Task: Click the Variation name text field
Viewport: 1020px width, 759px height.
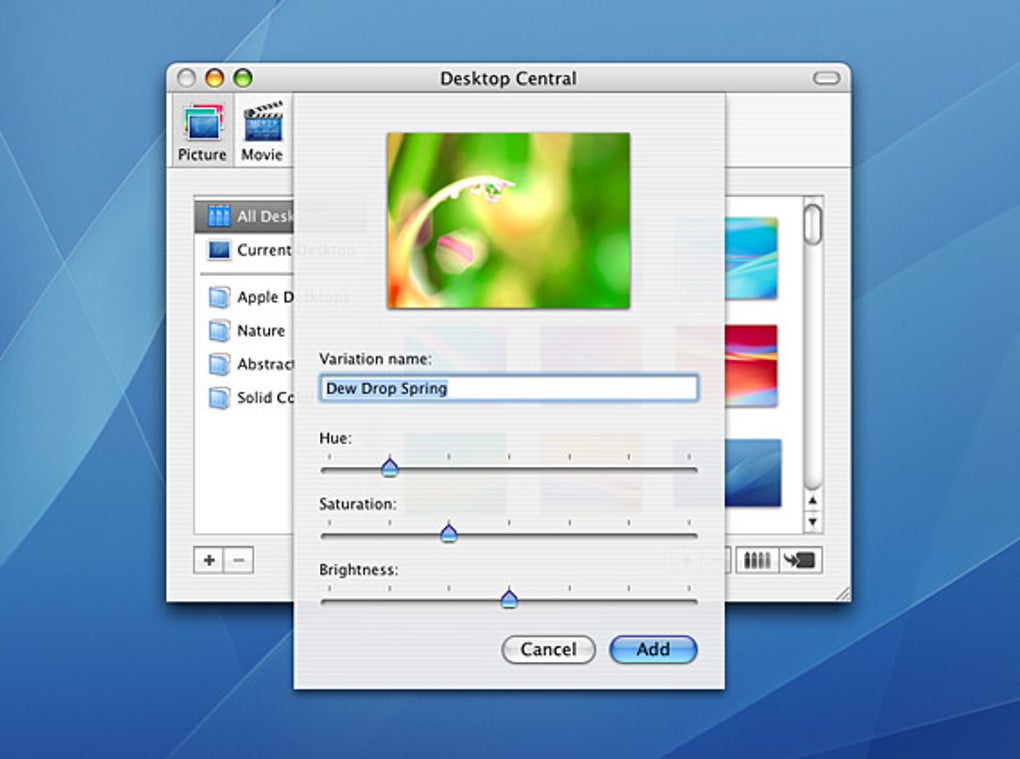Action: tap(509, 388)
